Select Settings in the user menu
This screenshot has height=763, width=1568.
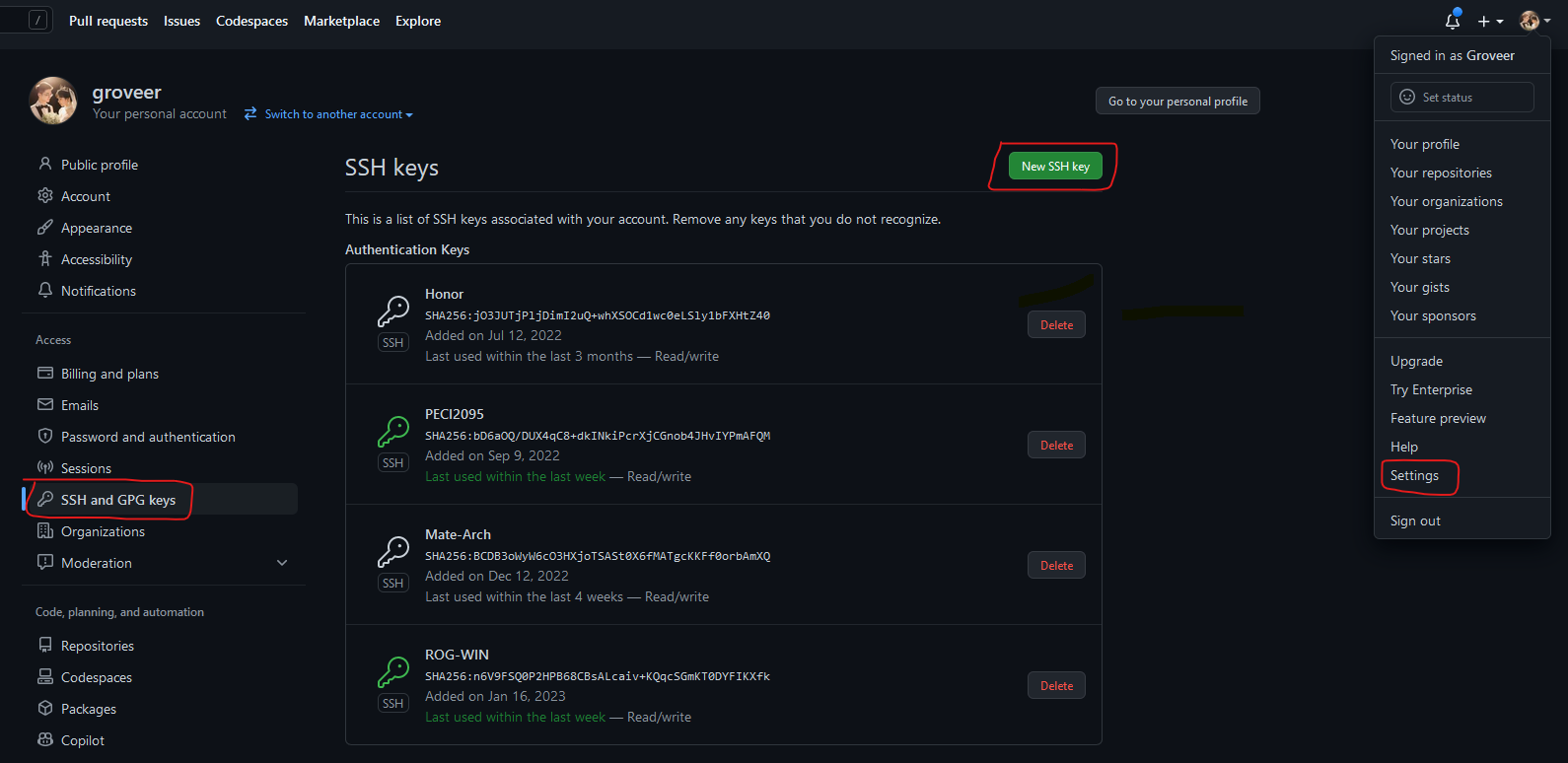1414,475
